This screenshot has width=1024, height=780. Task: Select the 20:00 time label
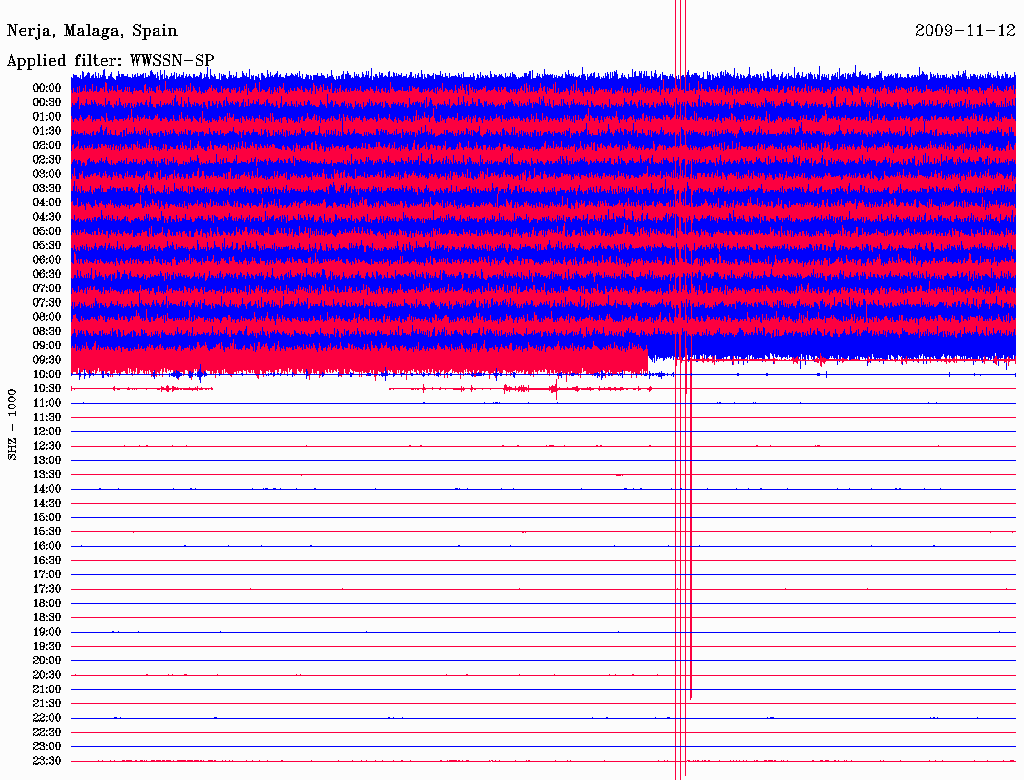coord(47,660)
